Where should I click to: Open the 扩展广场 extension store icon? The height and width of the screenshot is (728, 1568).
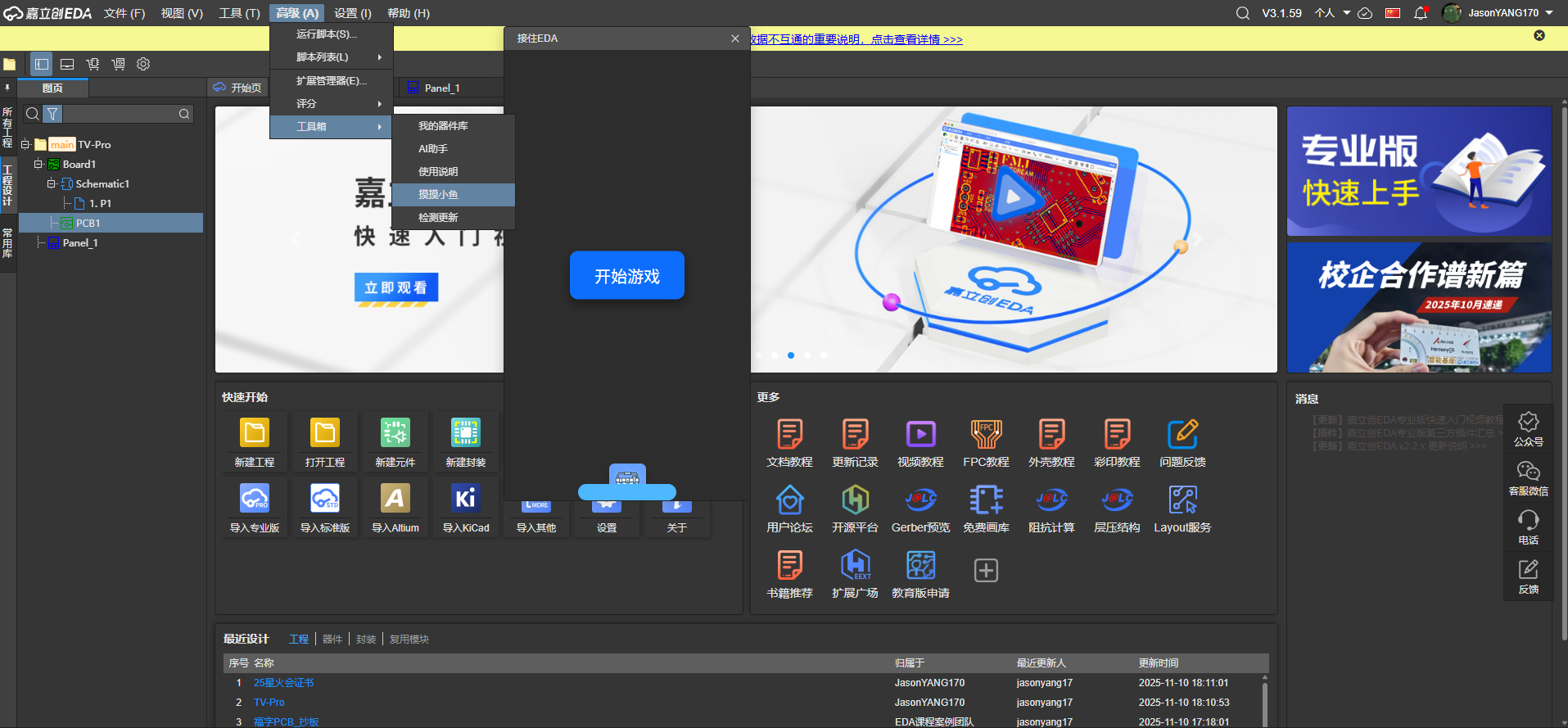[856, 565]
